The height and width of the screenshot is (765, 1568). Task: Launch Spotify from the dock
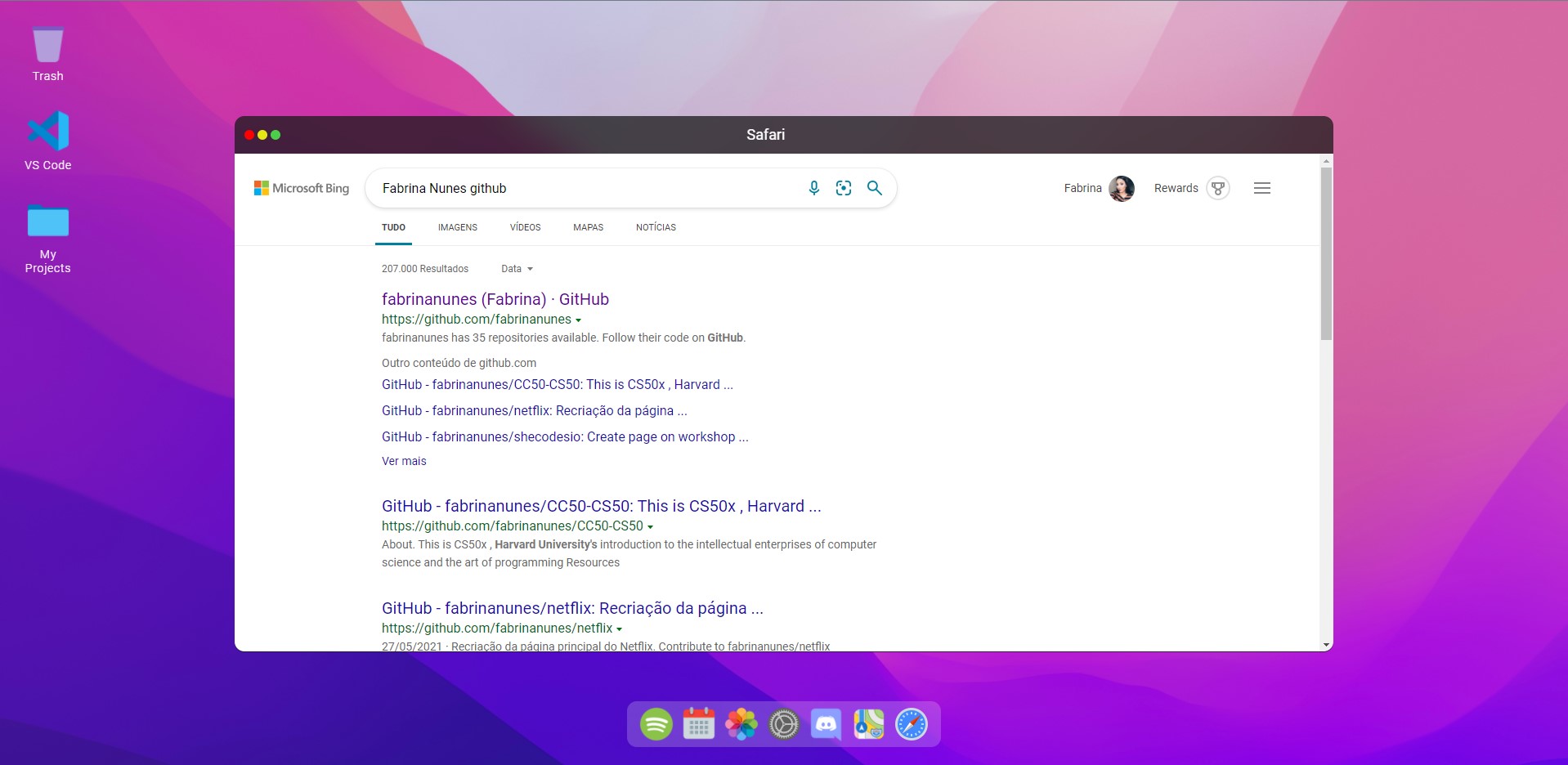(x=656, y=724)
